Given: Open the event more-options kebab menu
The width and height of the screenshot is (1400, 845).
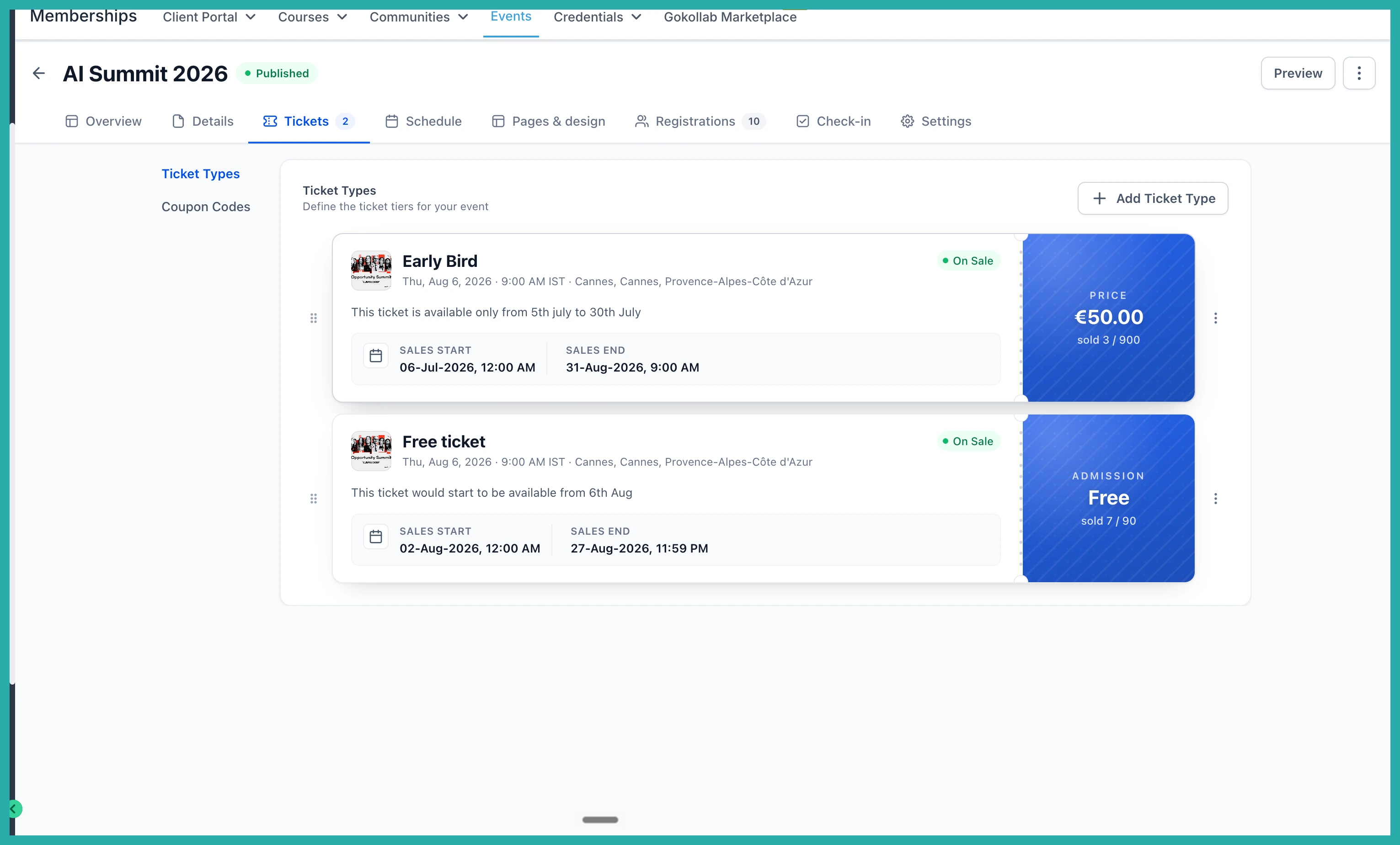Looking at the screenshot, I should click(1358, 73).
